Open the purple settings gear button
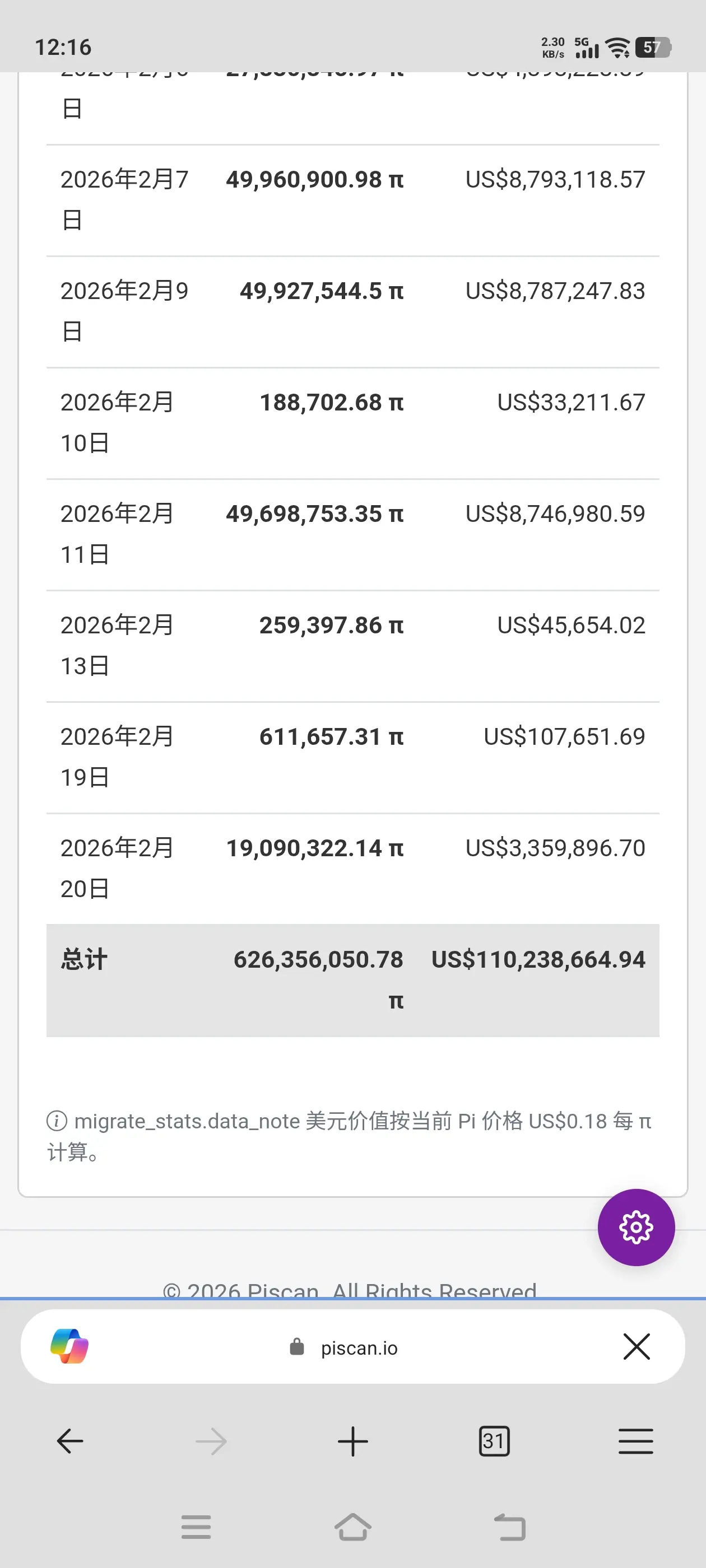This screenshot has width=706, height=1568. (x=636, y=1227)
